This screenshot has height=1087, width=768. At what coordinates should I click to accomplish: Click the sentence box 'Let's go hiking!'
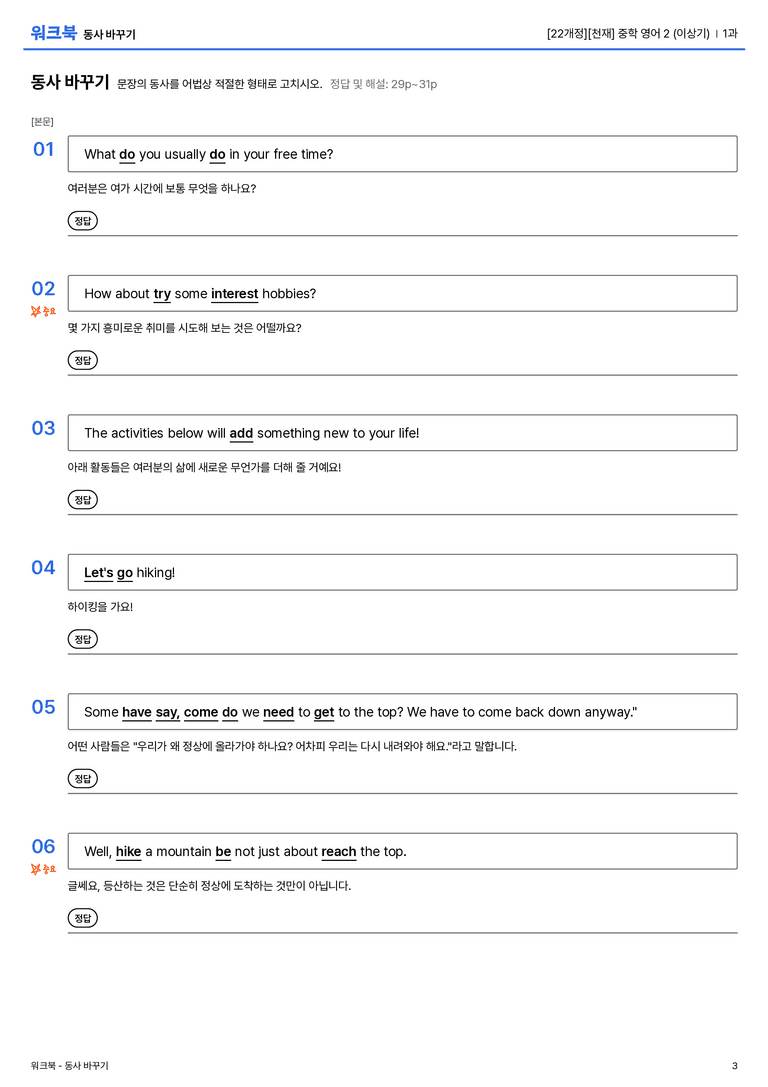point(402,572)
